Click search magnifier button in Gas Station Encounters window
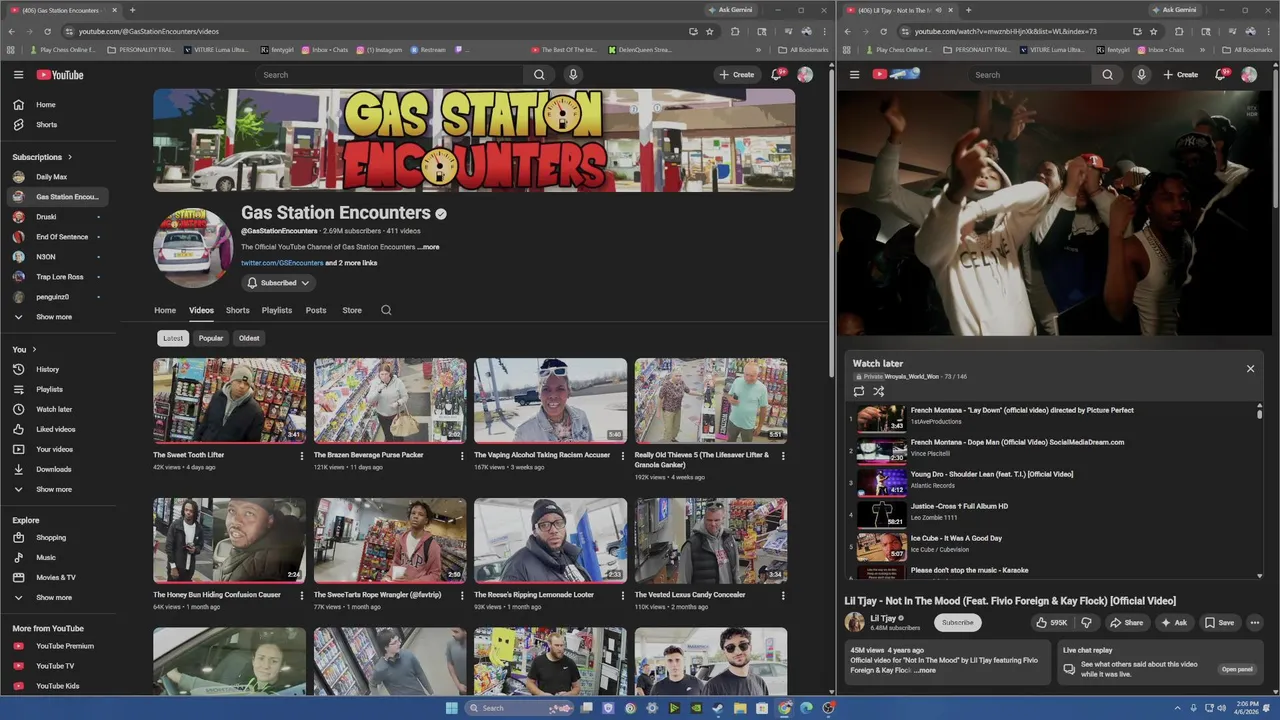Screen dimensions: 1280x720 click(539, 75)
